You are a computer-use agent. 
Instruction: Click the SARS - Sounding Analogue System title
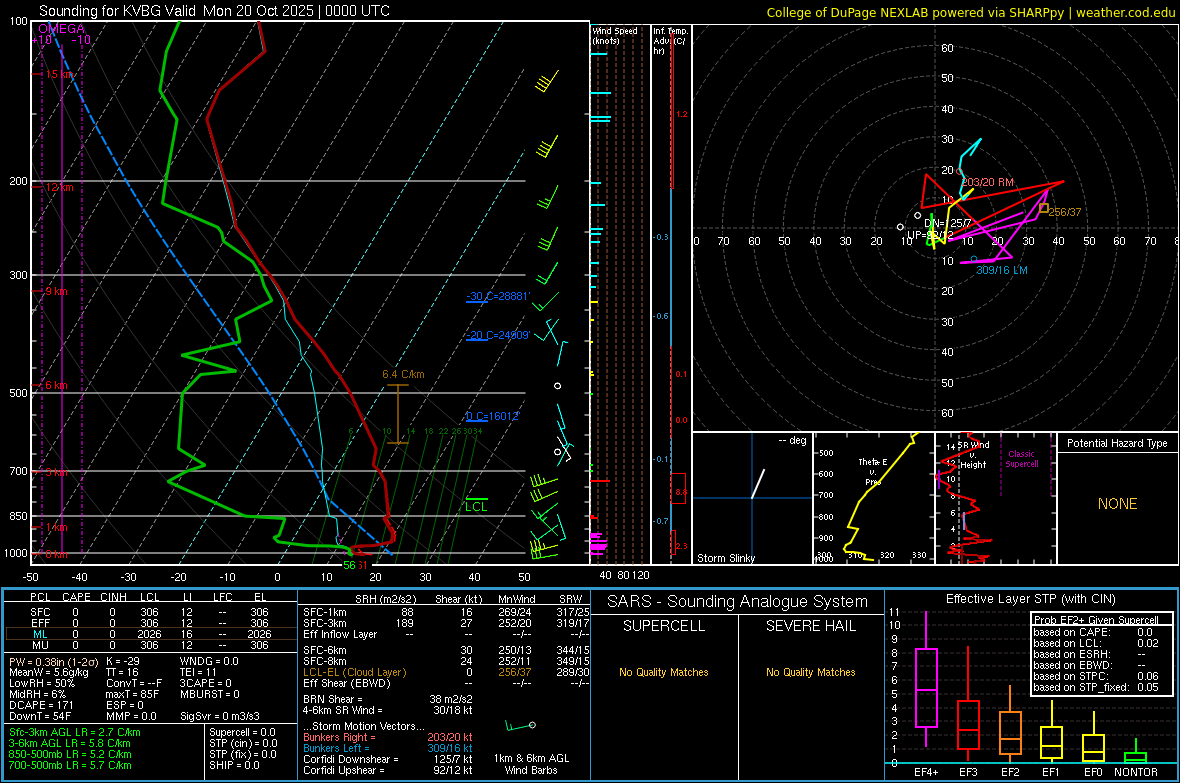tap(737, 602)
